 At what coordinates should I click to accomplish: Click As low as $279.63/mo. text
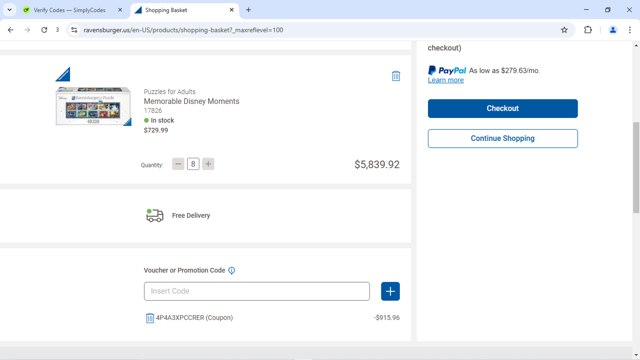[504, 71]
